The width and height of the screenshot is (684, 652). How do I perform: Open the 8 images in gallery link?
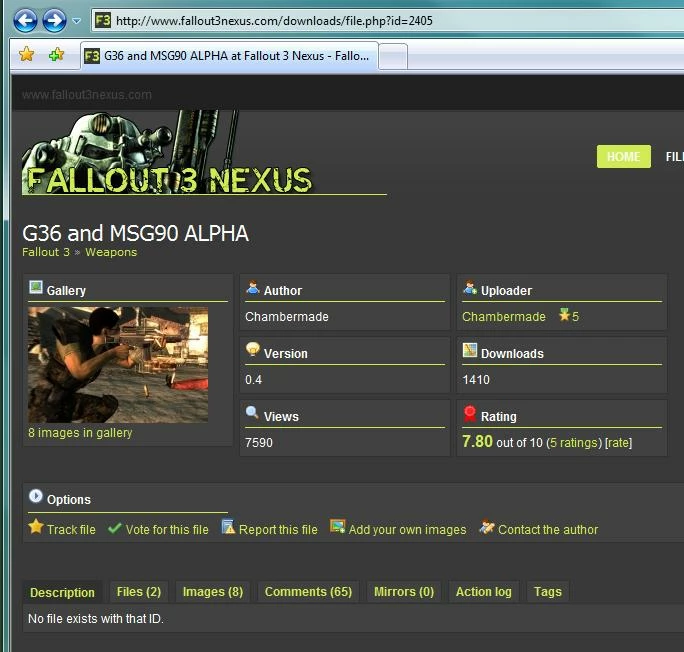click(80, 433)
